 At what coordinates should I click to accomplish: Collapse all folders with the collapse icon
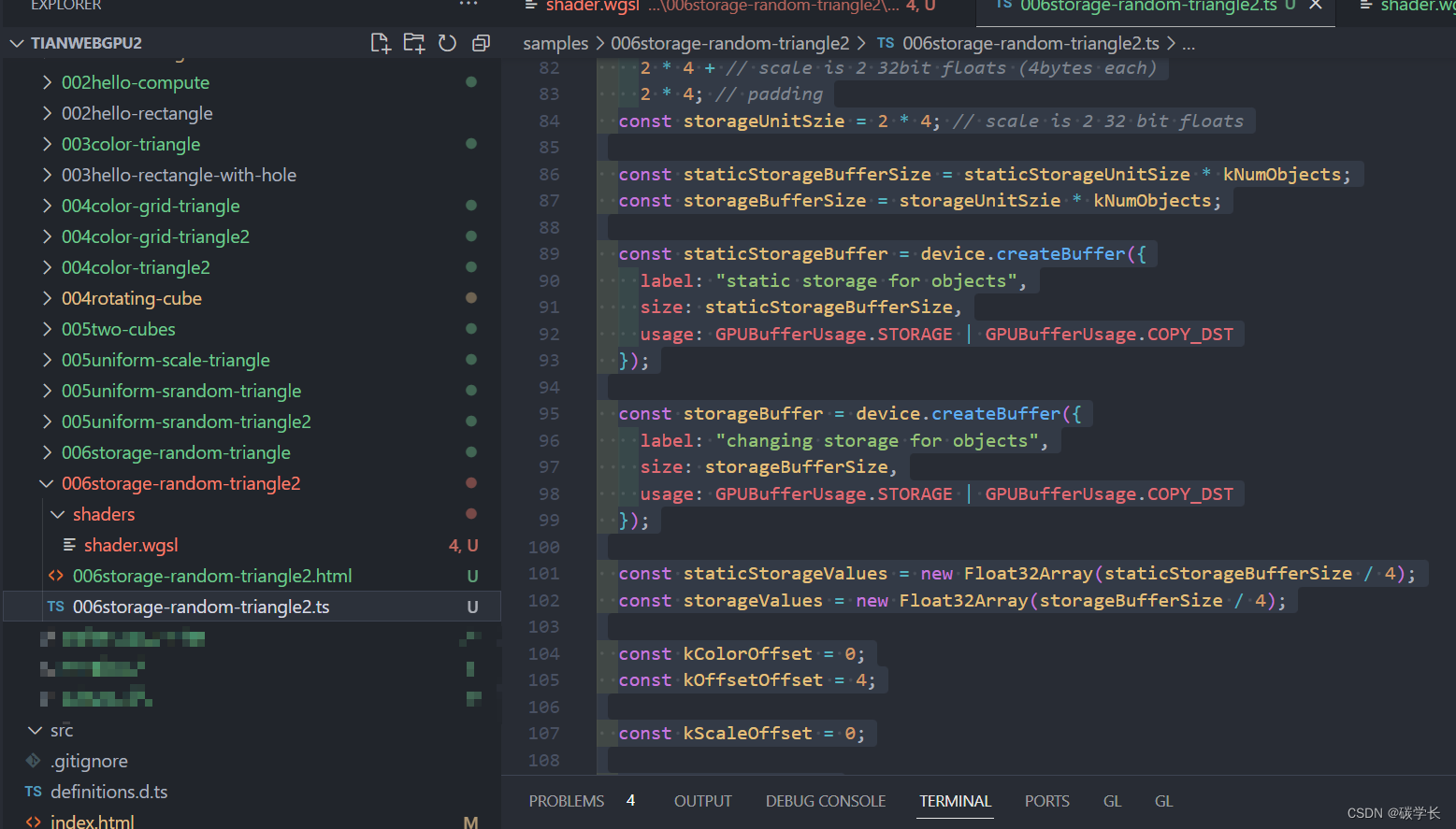pyautogui.click(x=481, y=43)
